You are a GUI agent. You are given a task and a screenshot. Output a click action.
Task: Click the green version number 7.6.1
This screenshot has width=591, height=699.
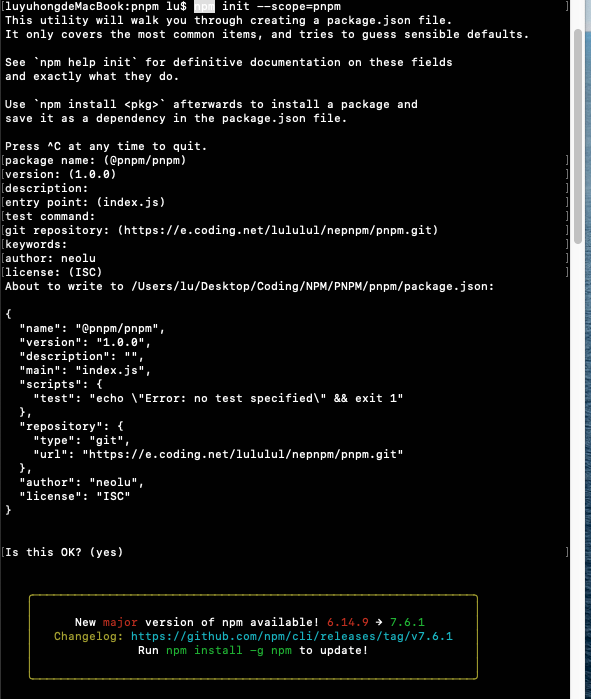pyautogui.click(x=407, y=622)
